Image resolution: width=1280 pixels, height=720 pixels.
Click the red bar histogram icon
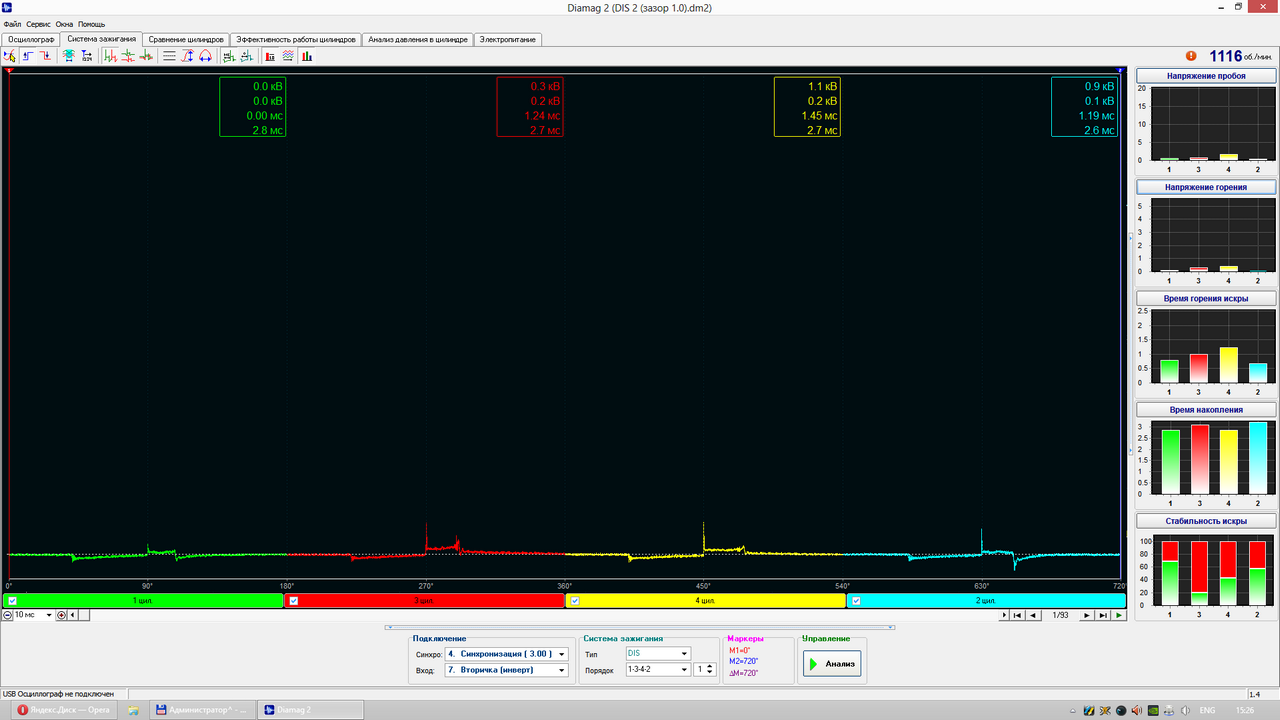(270, 56)
